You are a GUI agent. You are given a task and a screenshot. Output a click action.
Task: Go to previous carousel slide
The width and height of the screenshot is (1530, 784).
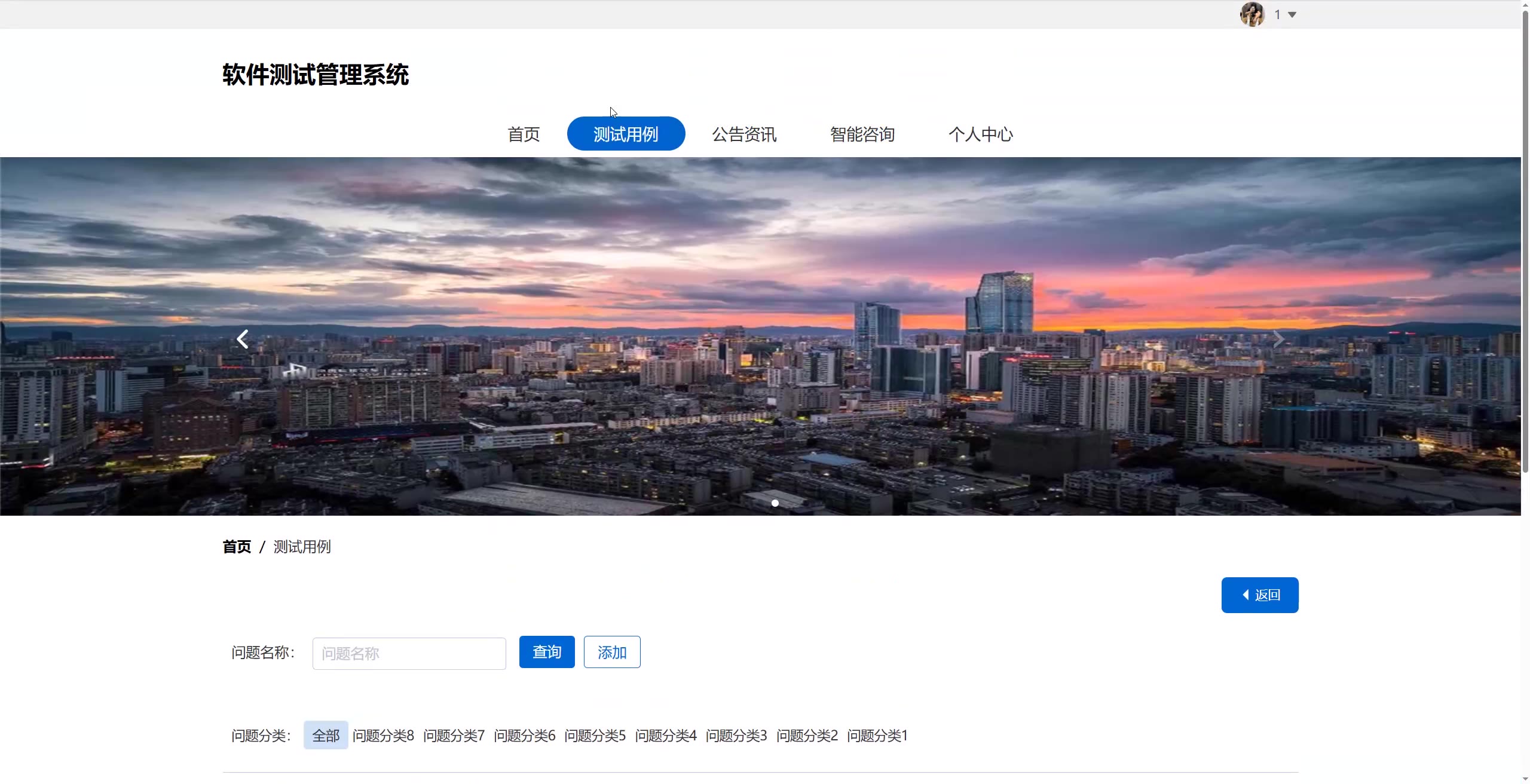click(x=242, y=339)
